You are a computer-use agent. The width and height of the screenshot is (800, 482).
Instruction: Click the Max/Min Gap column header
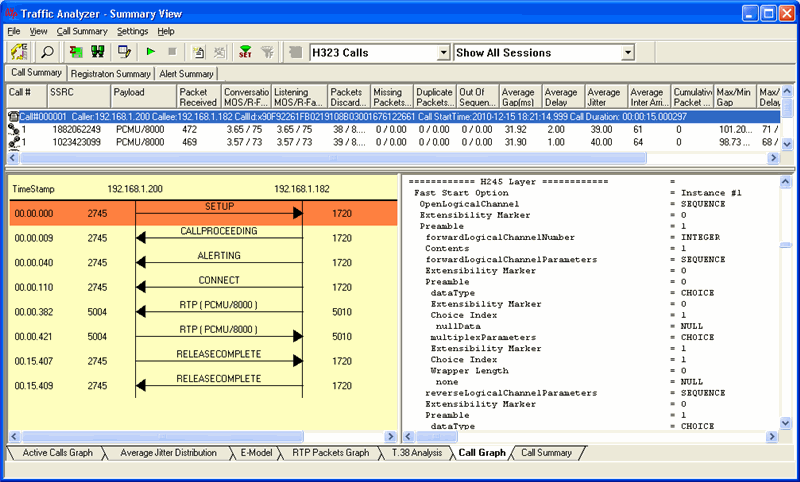pos(735,97)
